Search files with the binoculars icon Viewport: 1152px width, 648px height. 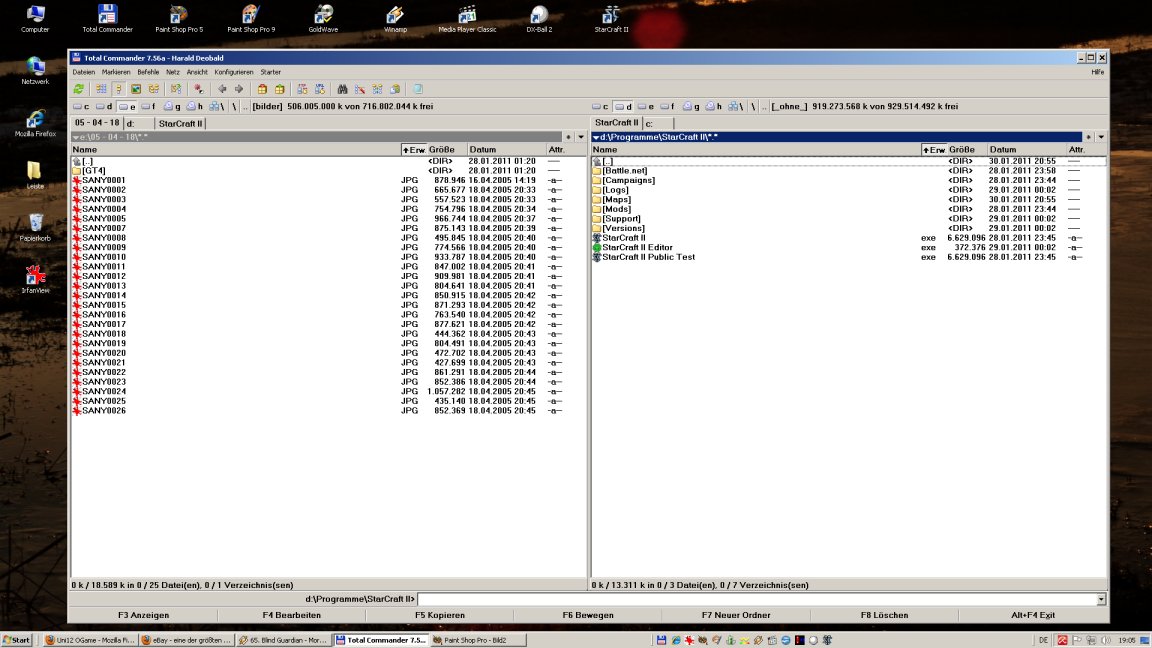point(342,89)
